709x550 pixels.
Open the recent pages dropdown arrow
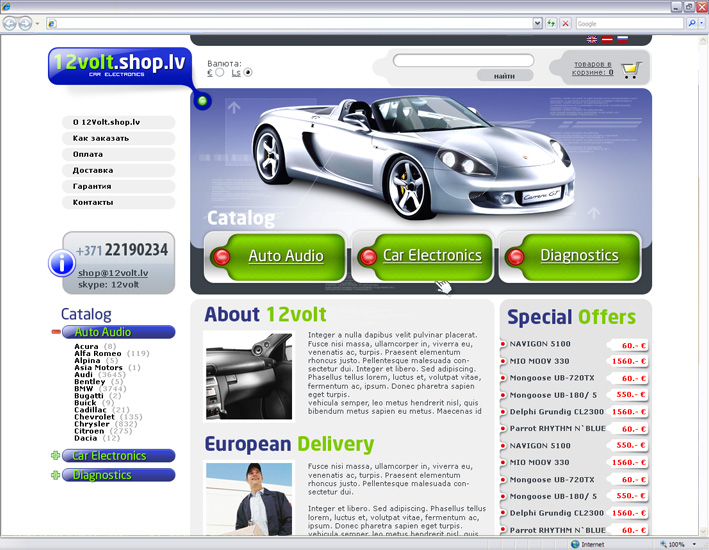click(x=37, y=24)
